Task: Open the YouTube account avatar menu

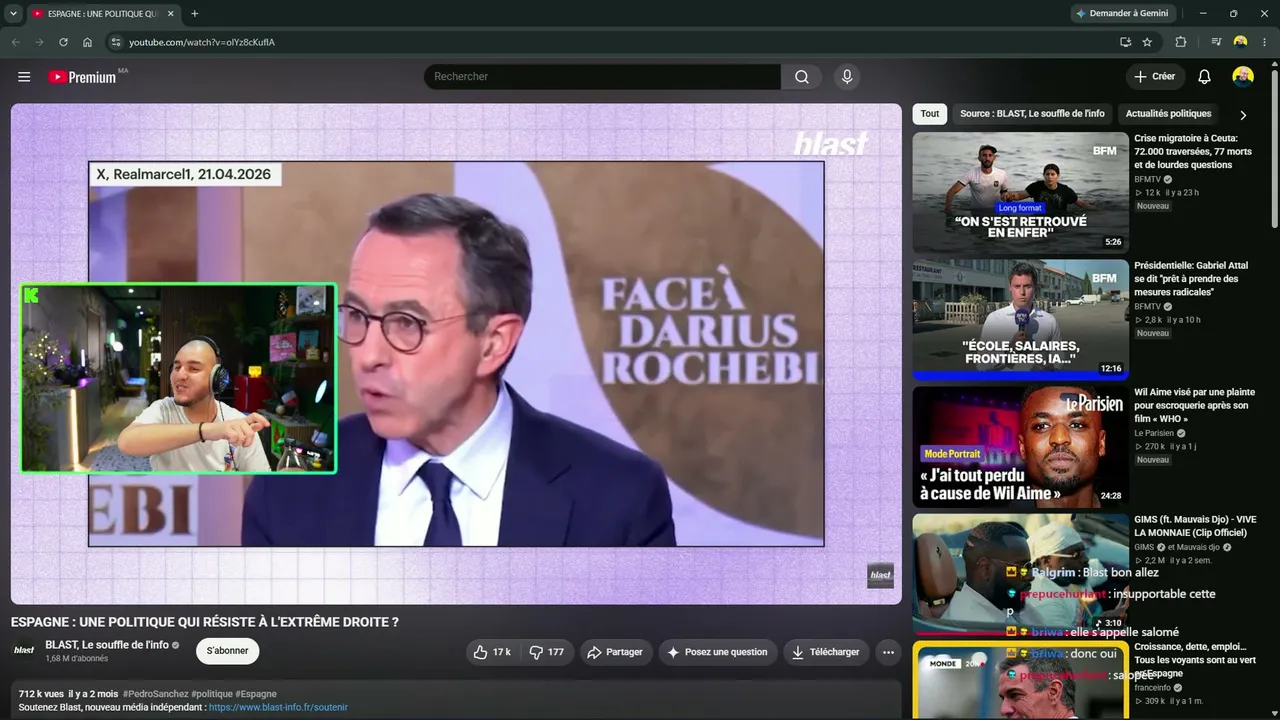Action: point(1243,77)
